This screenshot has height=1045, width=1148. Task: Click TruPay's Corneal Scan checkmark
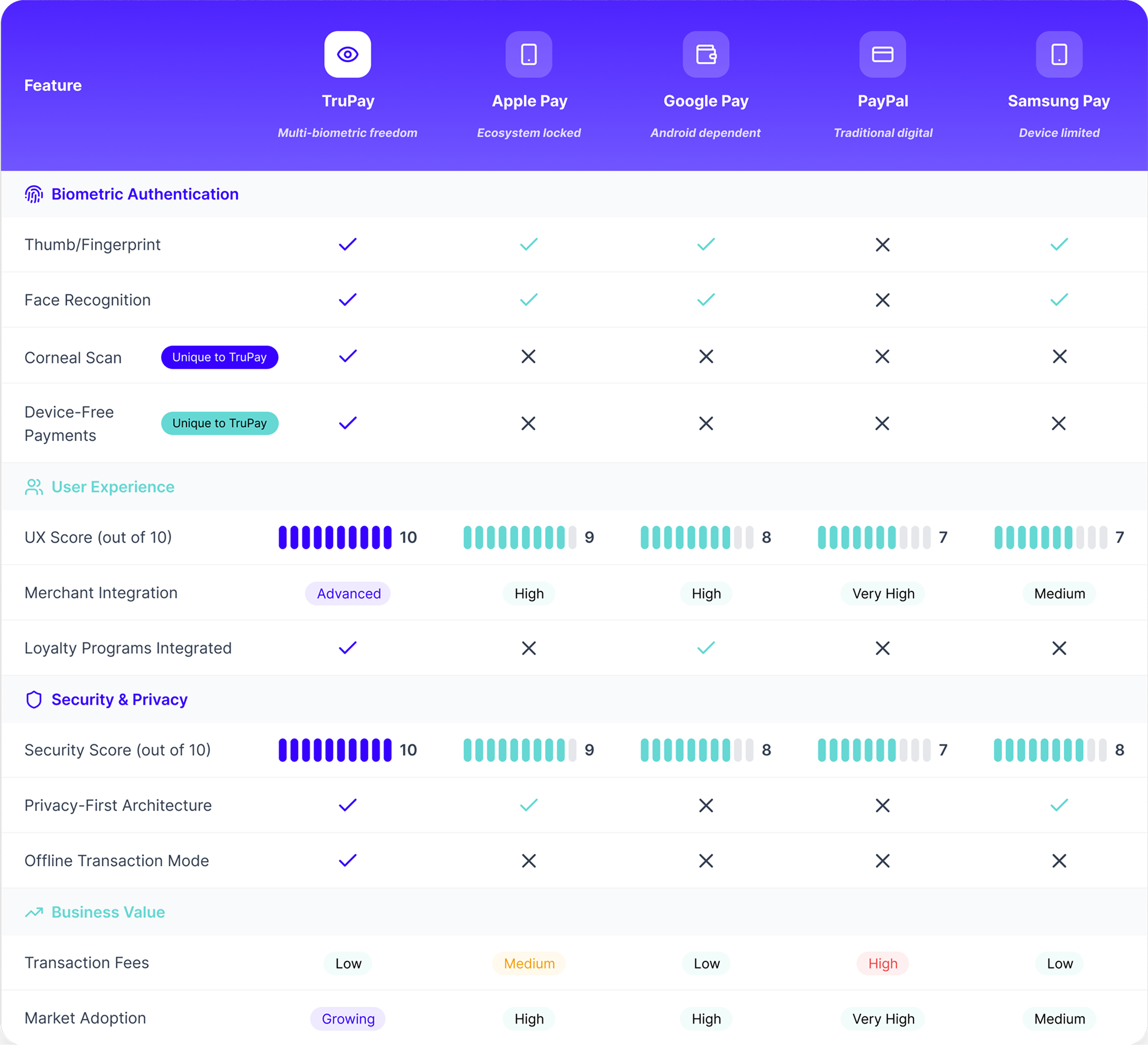[347, 356]
